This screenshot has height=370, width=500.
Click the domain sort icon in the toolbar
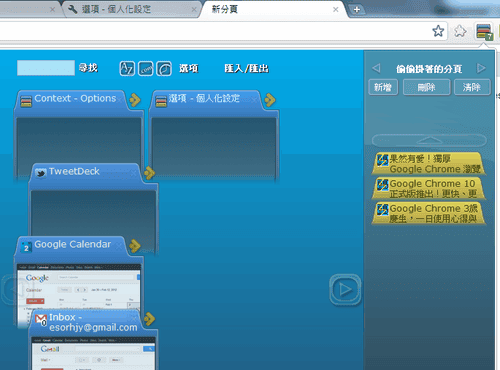point(146,69)
